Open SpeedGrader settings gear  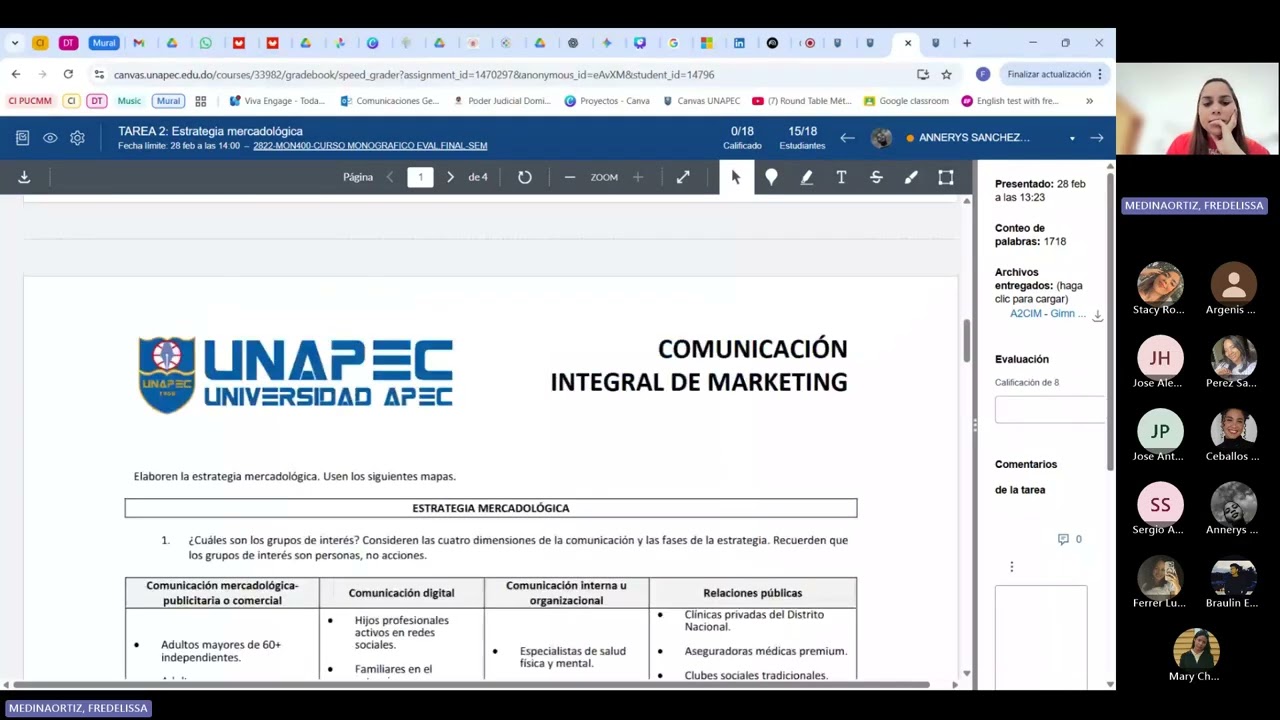pos(77,138)
